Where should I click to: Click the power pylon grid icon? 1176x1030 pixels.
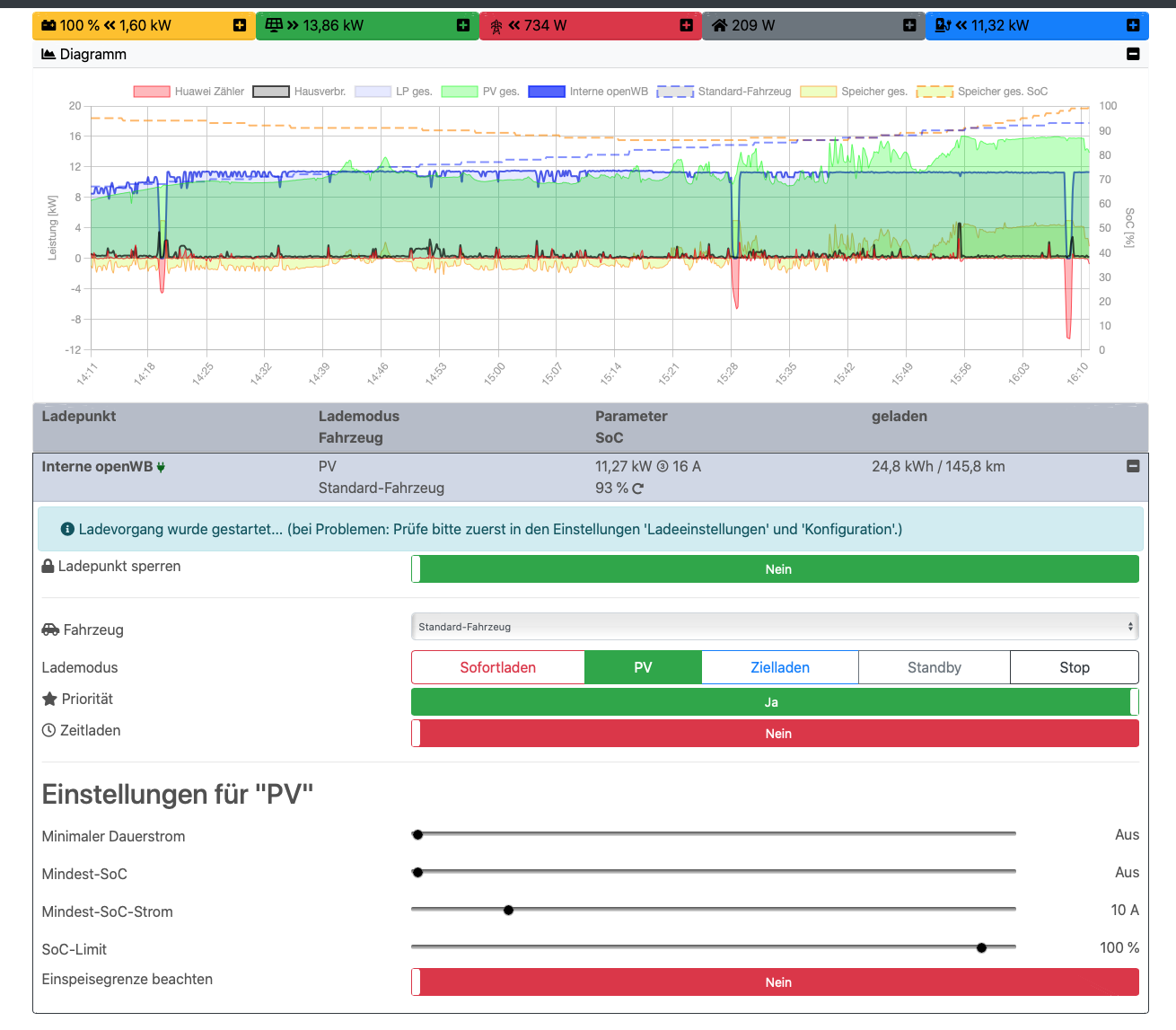[x=496, y=26]
